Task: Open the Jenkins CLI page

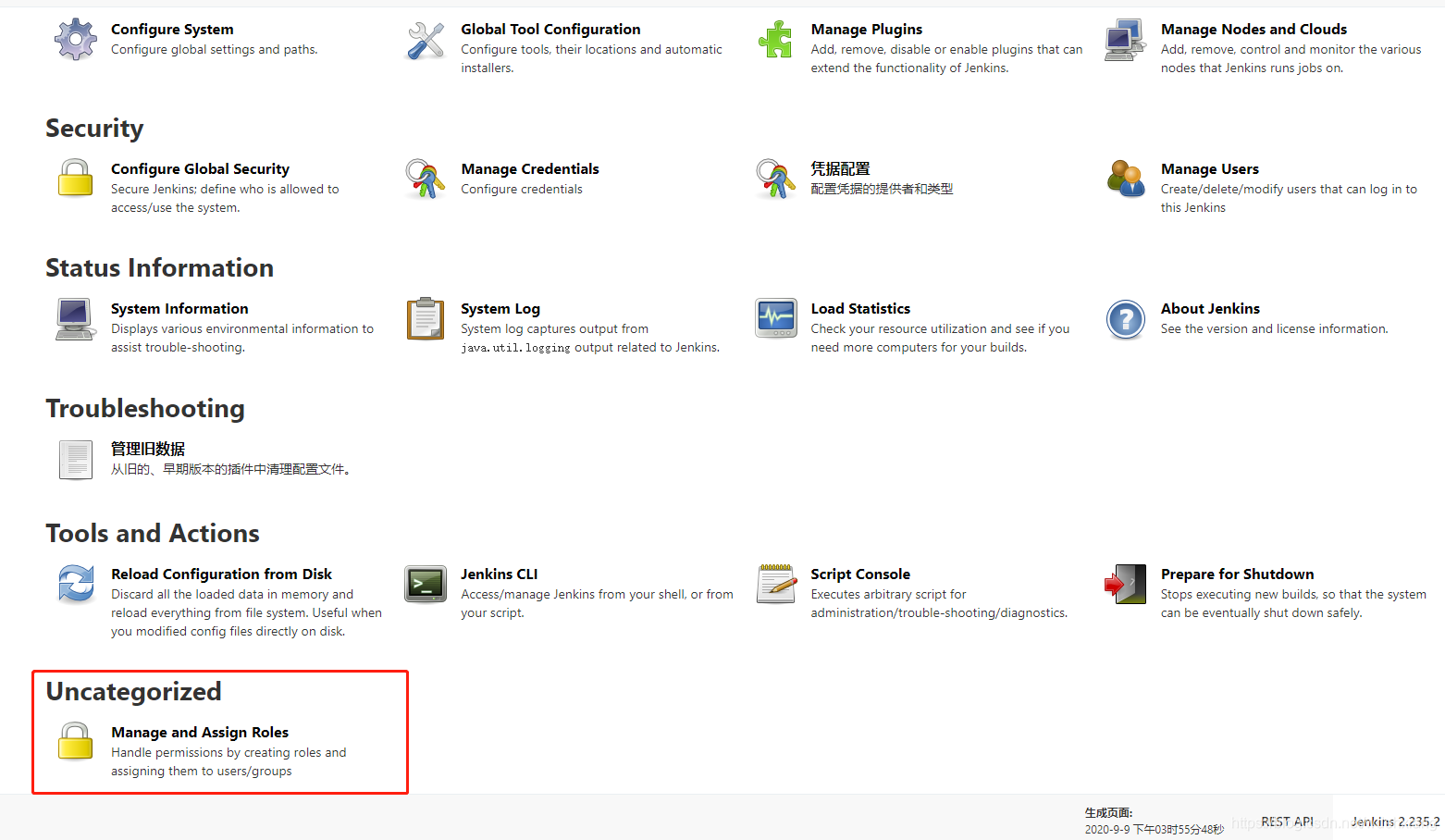Action: click(x=499, y=574)
